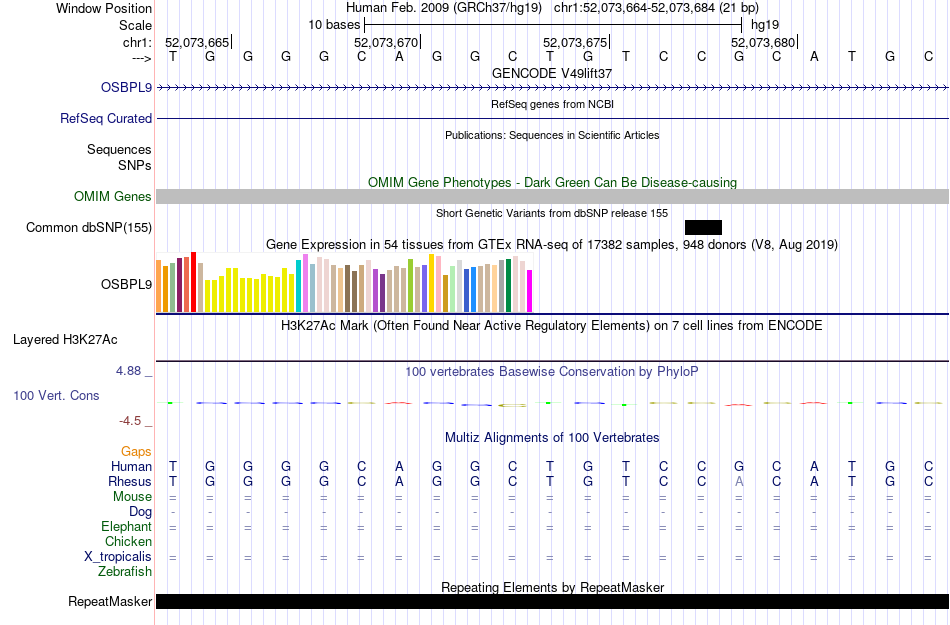Click the chr1: ruler label
This screenshot has height=625, width=950.
[137, 42]
